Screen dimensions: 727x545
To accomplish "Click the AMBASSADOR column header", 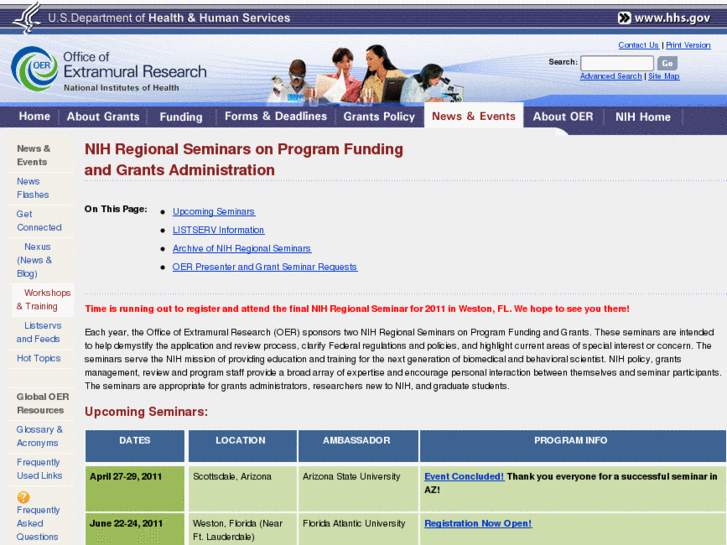I will (358, 446).
